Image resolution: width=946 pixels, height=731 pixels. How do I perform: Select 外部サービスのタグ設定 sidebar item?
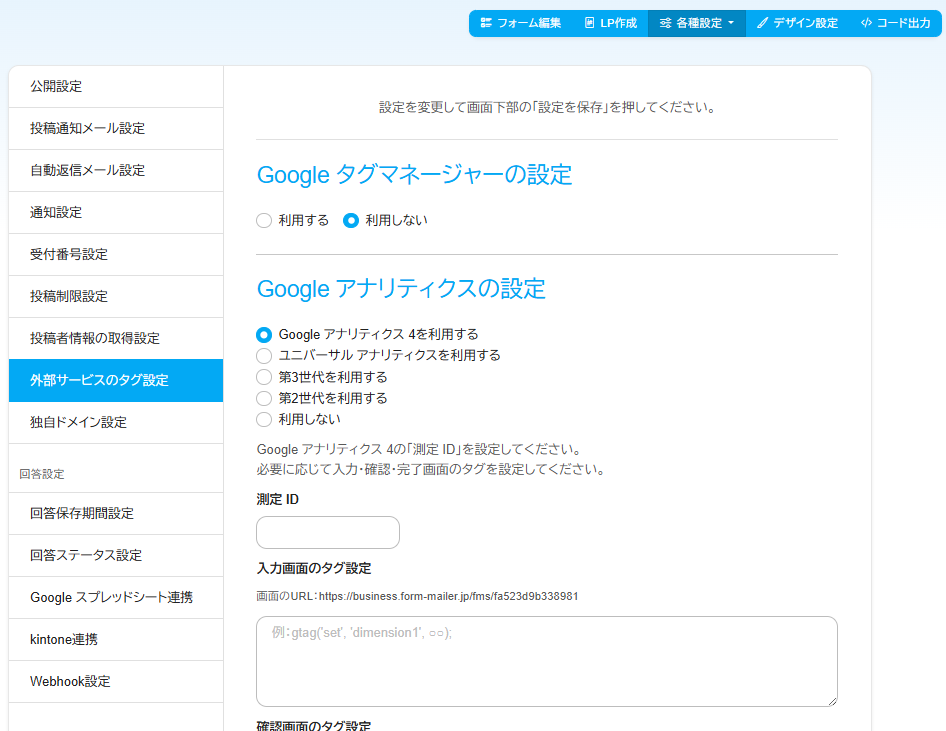[116, 381]
